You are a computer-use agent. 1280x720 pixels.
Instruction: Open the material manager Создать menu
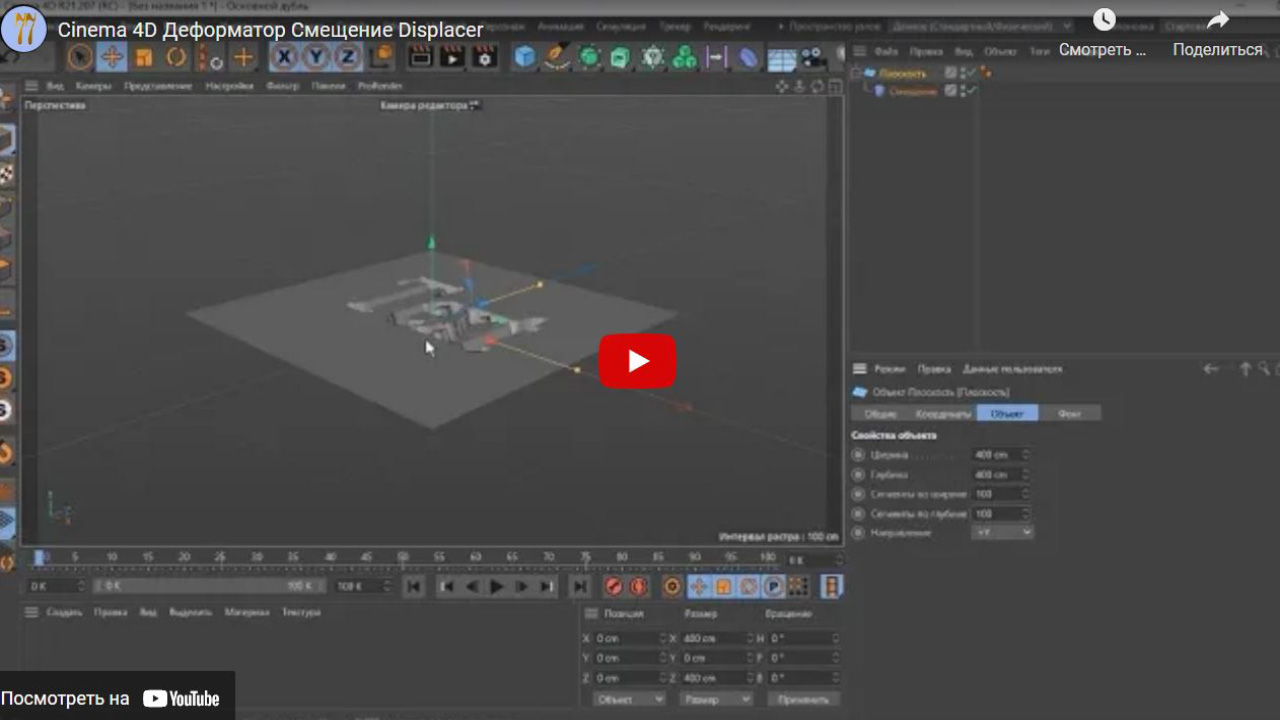pyautogui.click(x=65, y=612)
